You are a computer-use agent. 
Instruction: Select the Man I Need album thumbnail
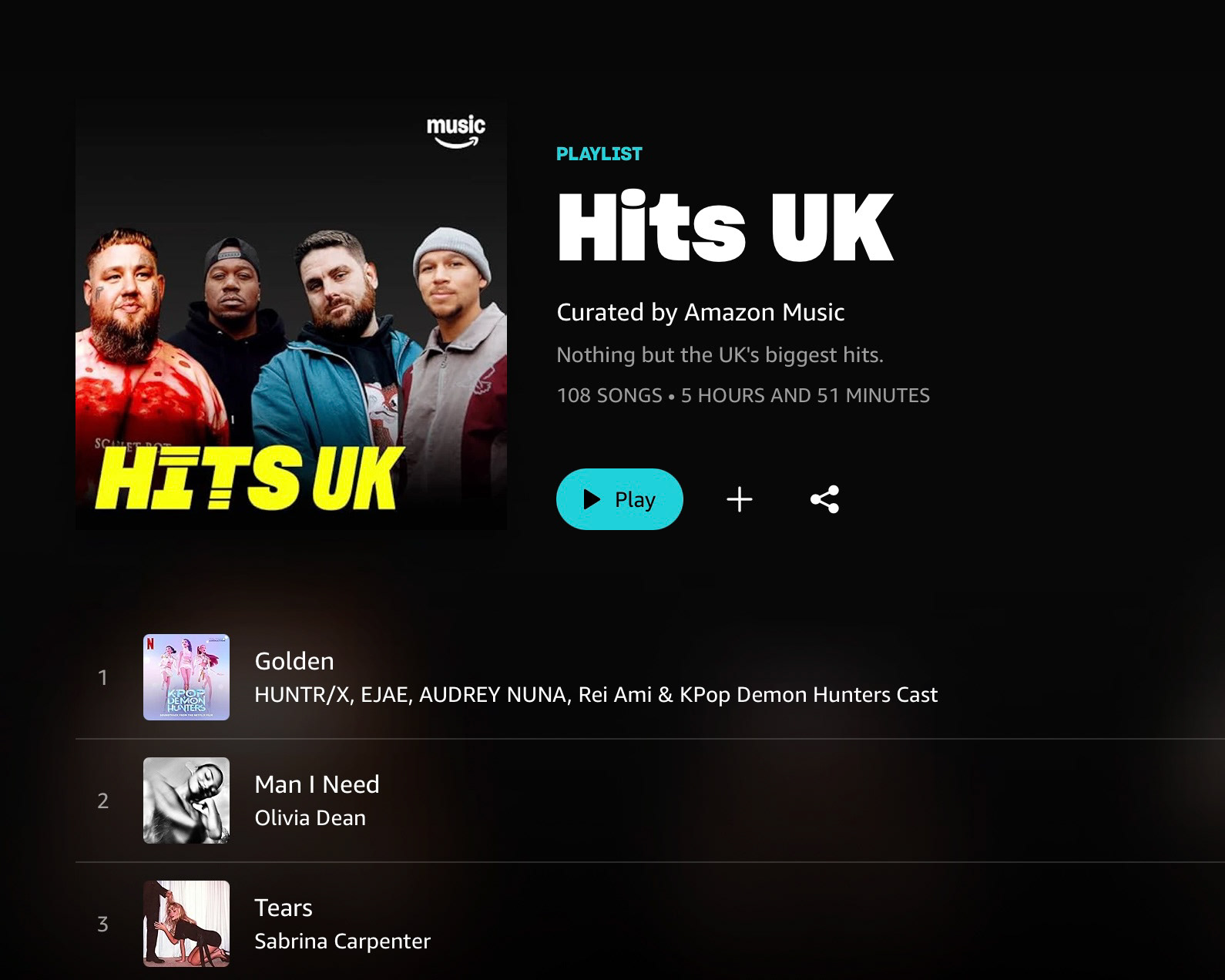tap(186, 800)
